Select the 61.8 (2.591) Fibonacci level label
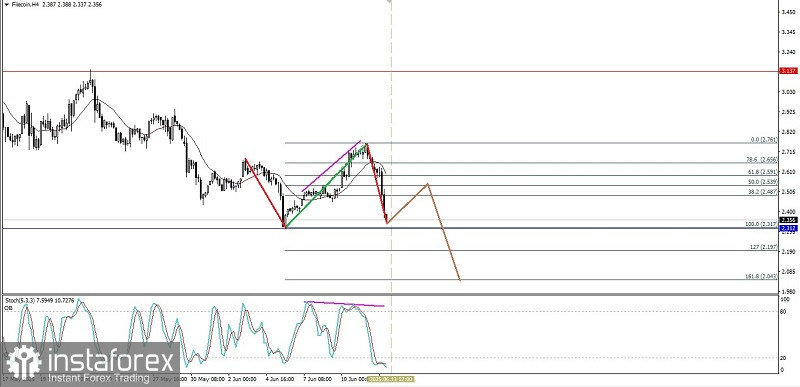The width and height of the screenshot is (800, 387). [761, 172]
